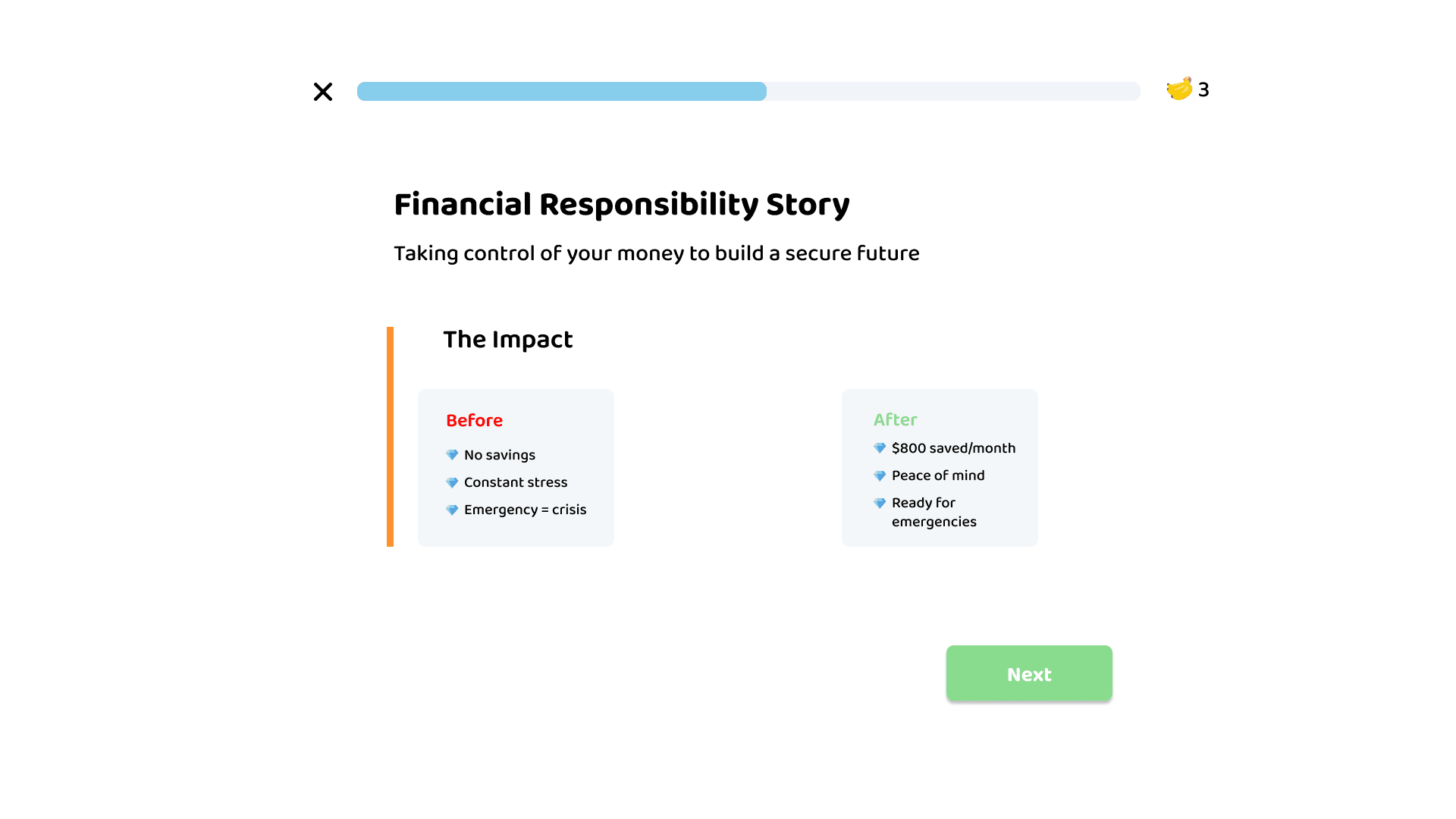Select the No savings list item
1456x819 pixels.
[499, 454]
